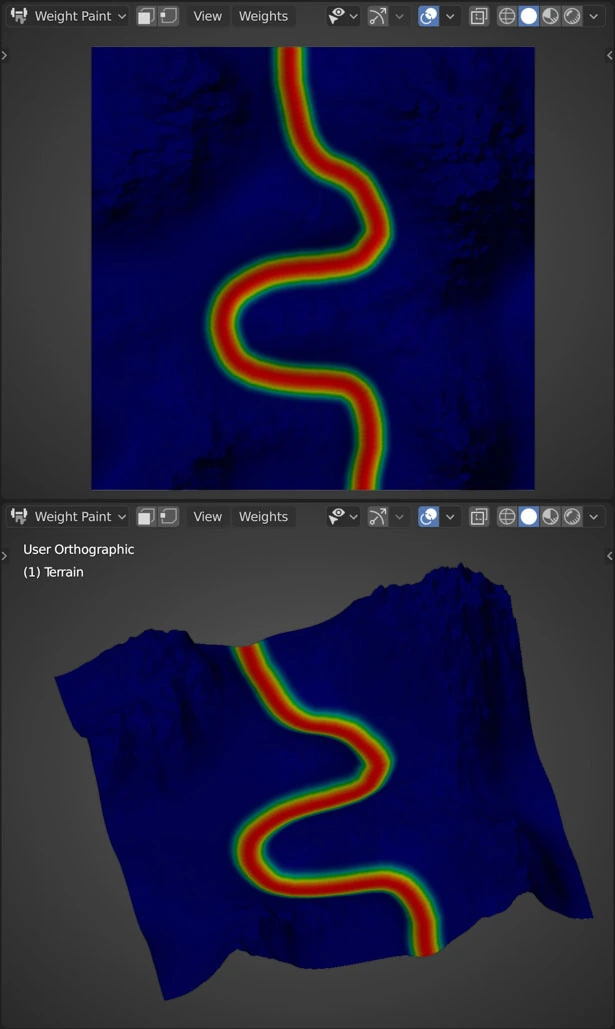Enable vertex selection masking in top viewport

(169, 16)
